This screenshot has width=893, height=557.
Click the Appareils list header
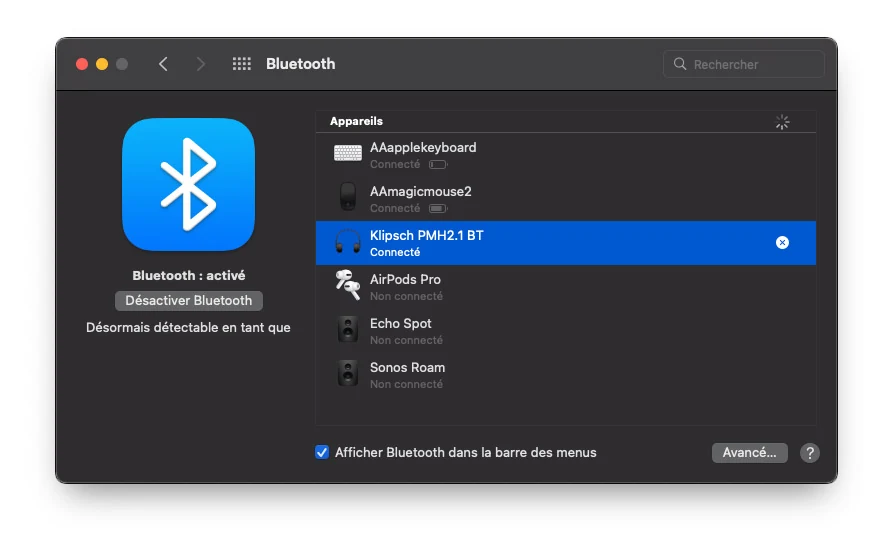[356, 121]
